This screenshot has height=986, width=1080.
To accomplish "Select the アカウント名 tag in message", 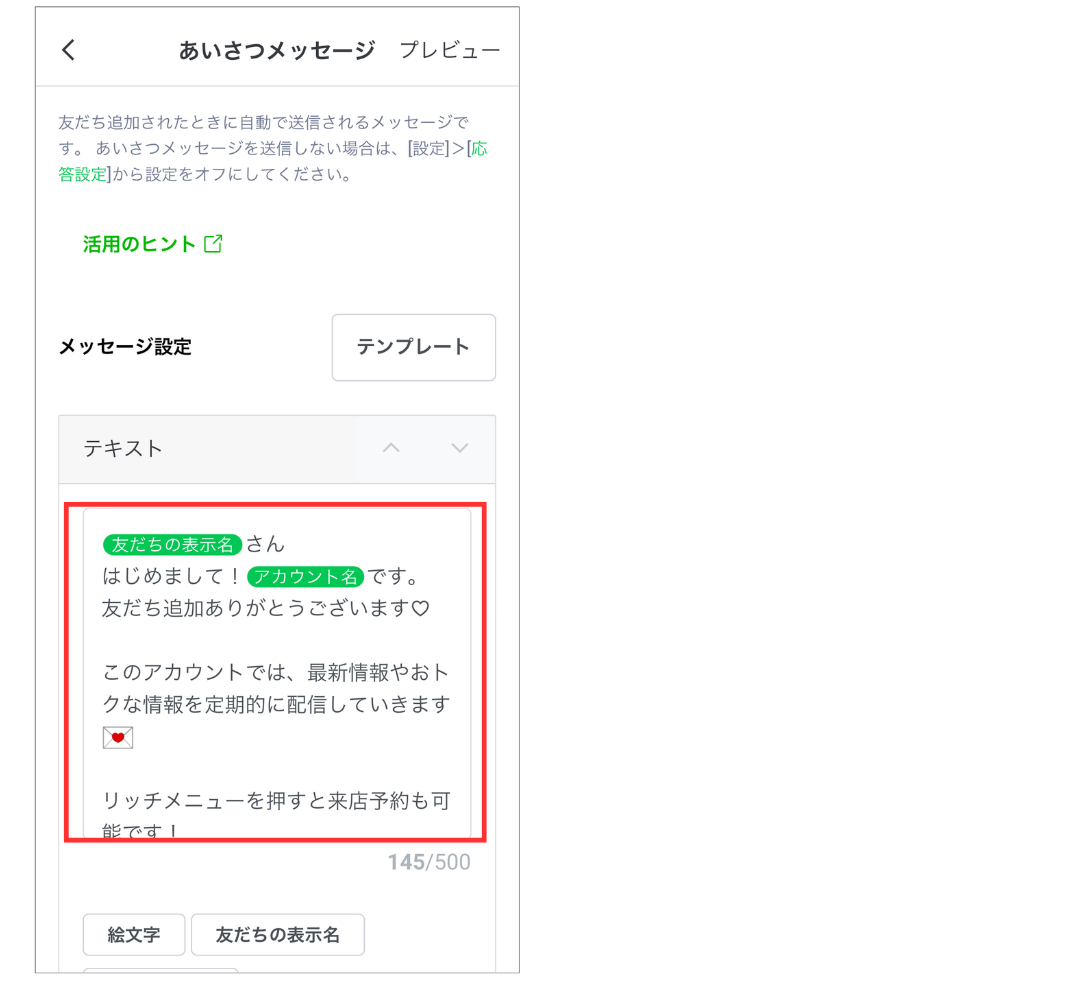I will (305, 576).
